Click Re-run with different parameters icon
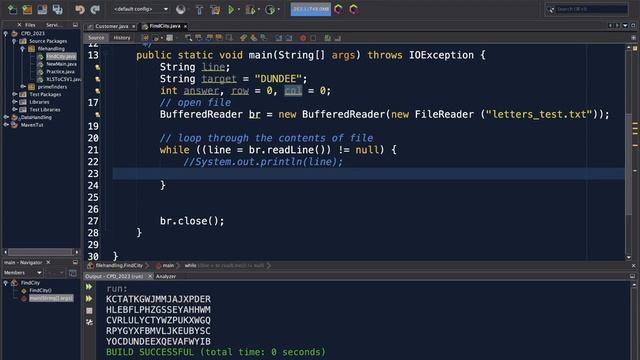The image size is (640, 360). coord(89,299)
